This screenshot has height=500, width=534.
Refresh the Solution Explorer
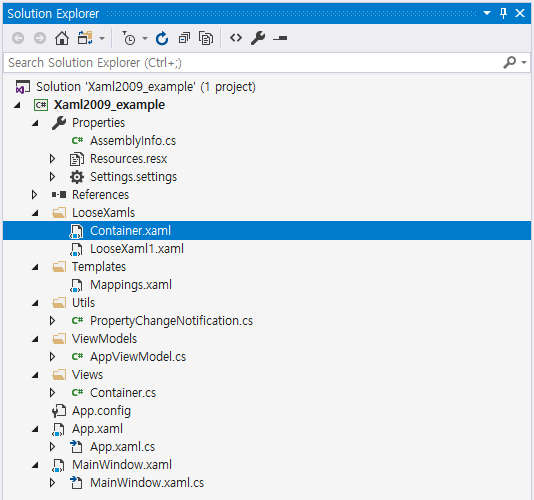click(162, 38)
